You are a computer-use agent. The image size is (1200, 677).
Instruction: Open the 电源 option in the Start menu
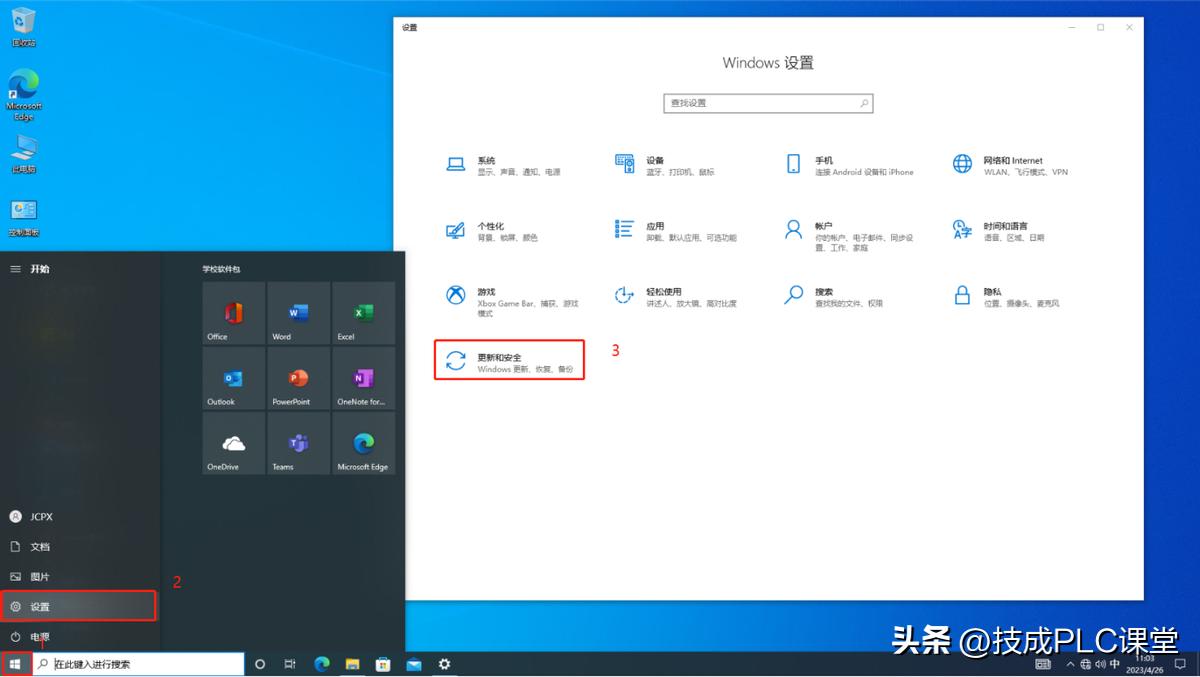[x=40, y=636]
